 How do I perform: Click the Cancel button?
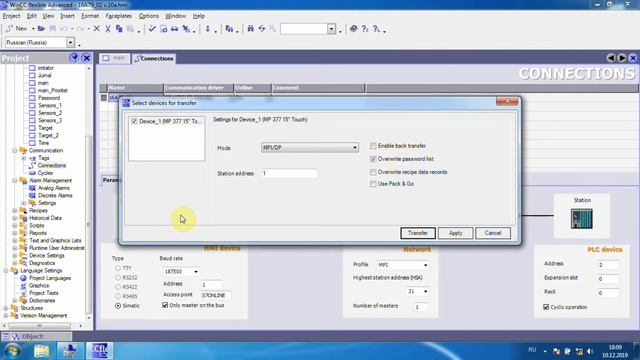[x=493, y=233]
